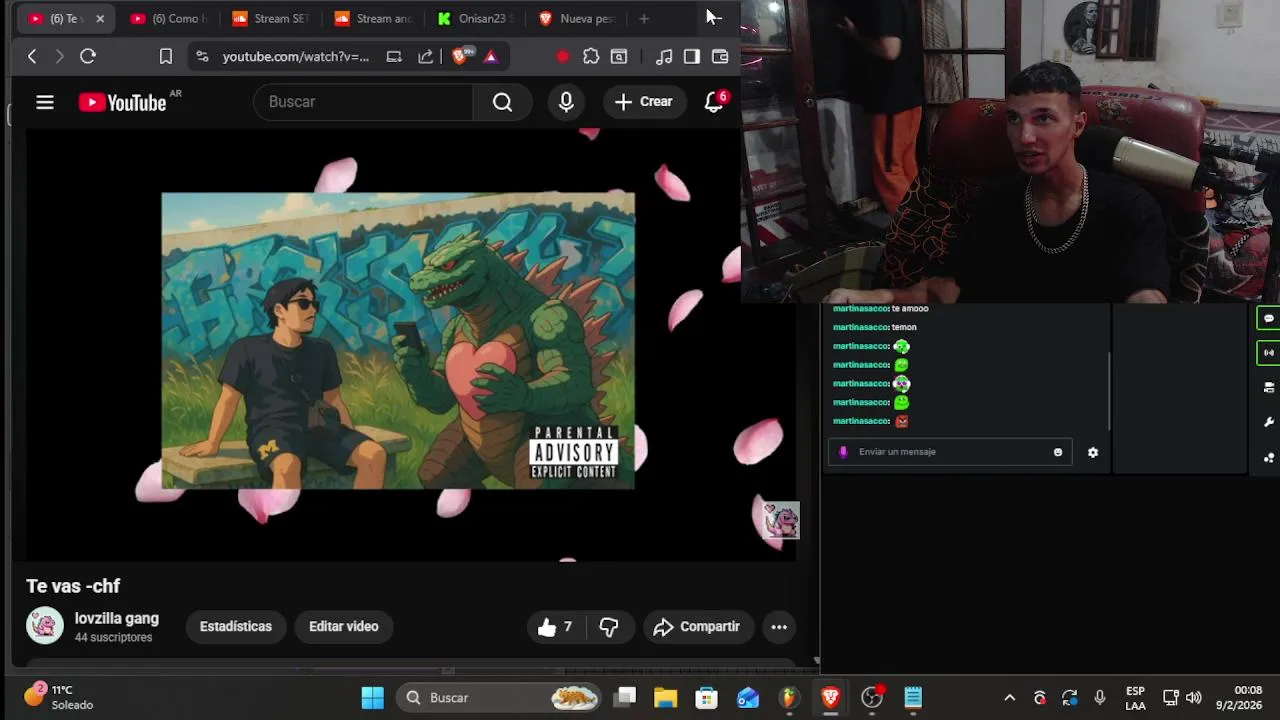Open Microsoft Store from the taskbar
The image size is (1280, 720).
point(707,697)
